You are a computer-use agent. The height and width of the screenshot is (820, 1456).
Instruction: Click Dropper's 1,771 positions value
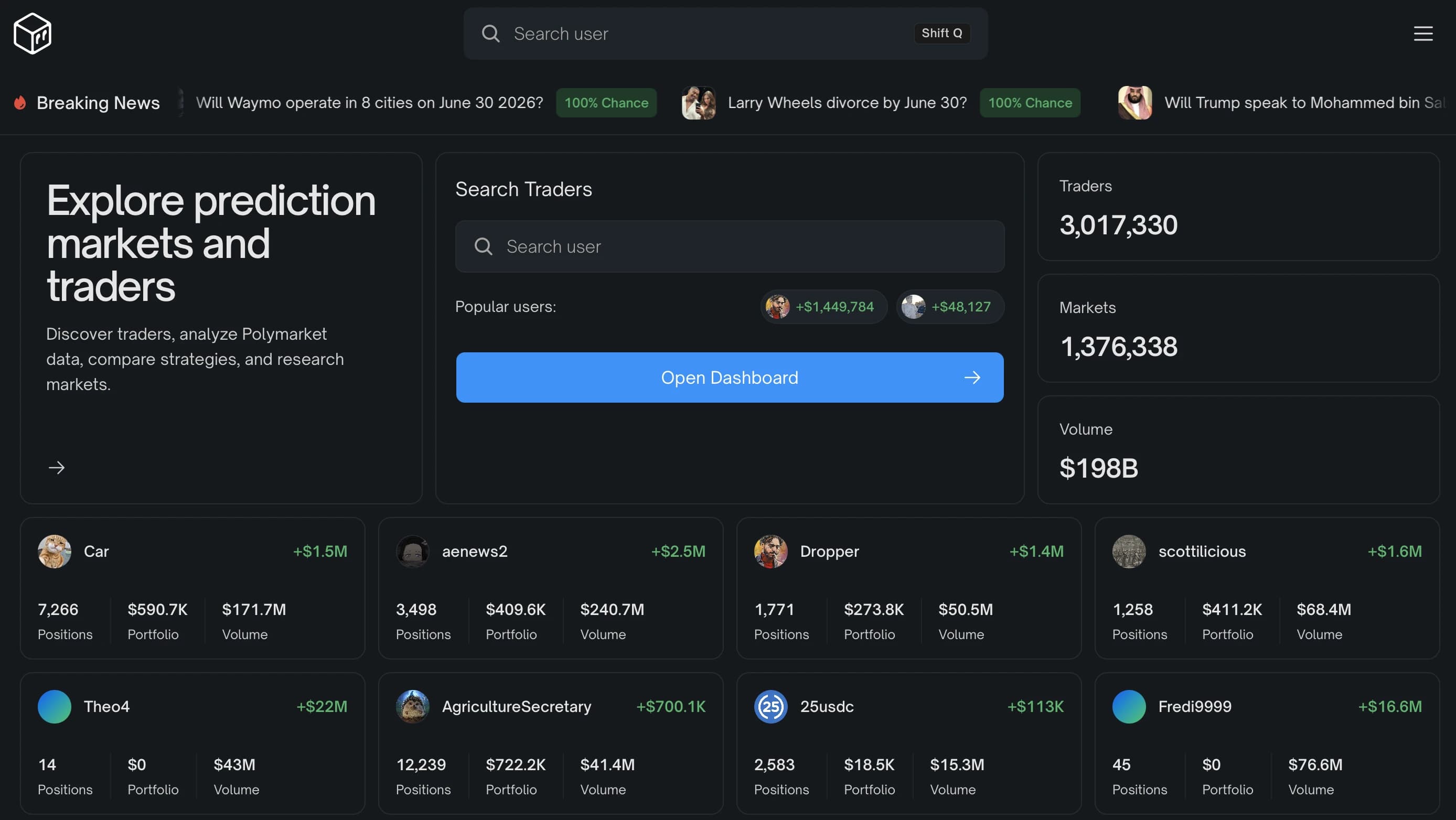774,609
